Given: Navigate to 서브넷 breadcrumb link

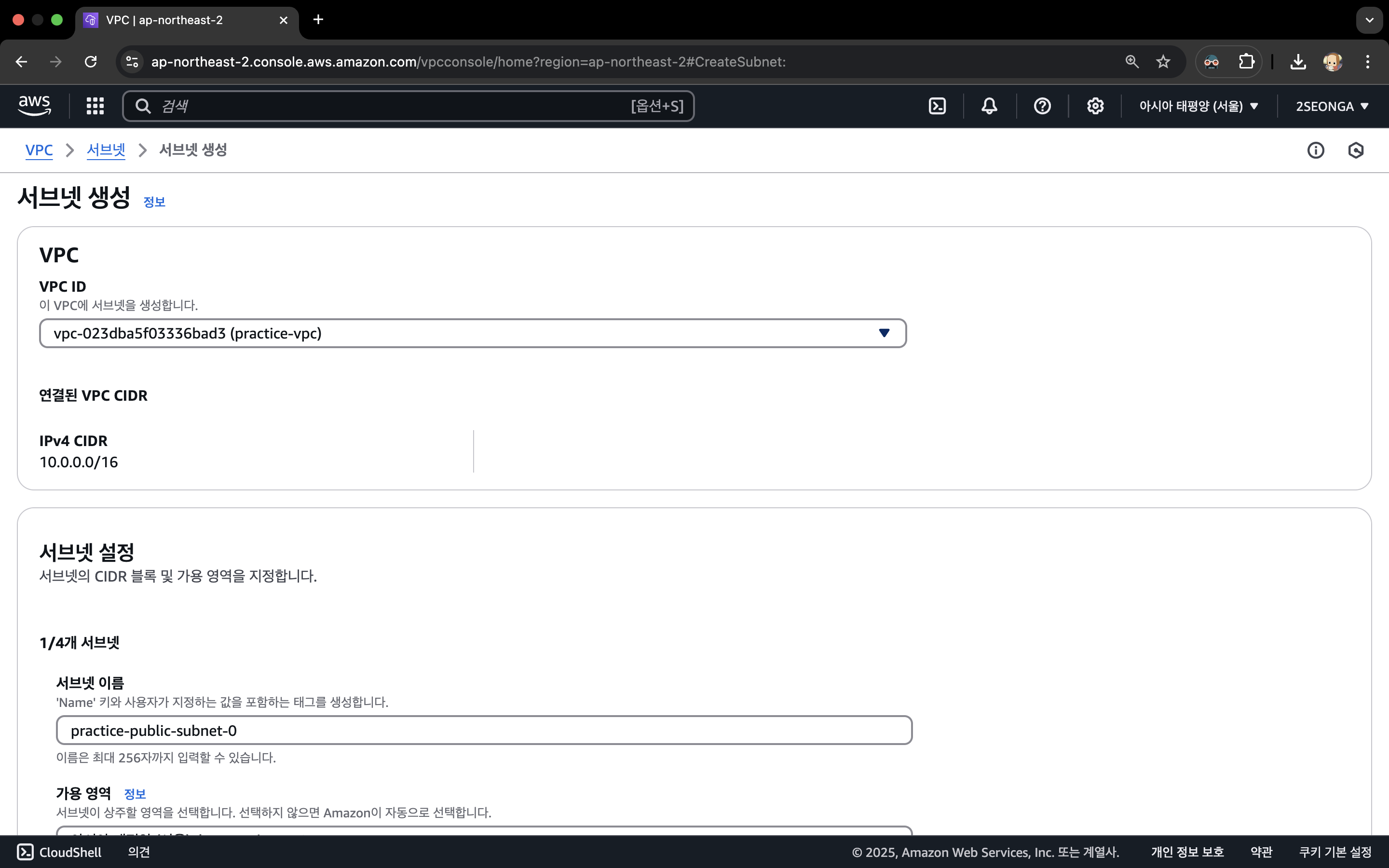Looking at the screenshot, I should 106,150.
